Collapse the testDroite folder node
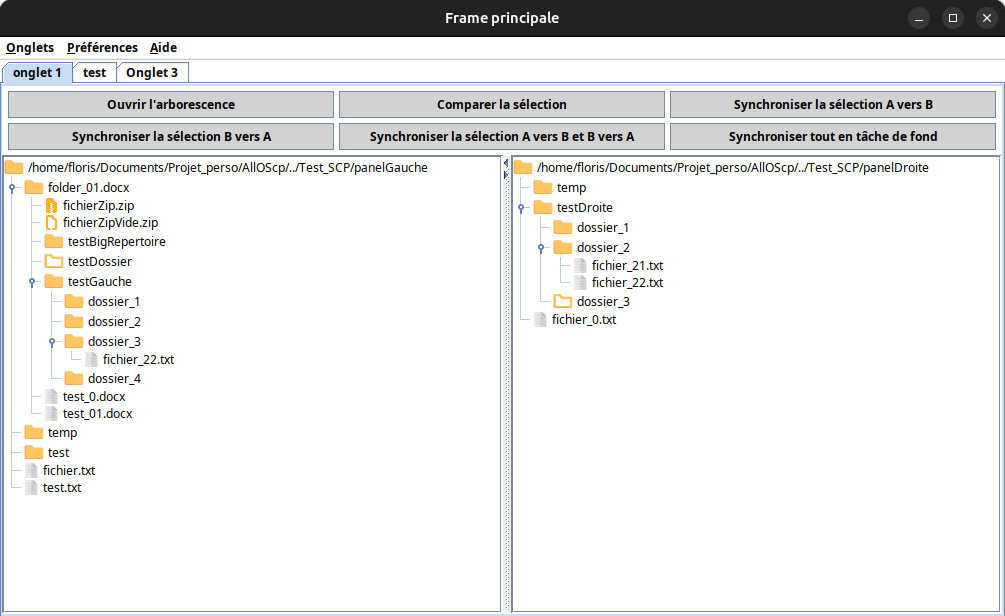The height and width of the screenshot is (616, 1005). (x=521, y=208)
